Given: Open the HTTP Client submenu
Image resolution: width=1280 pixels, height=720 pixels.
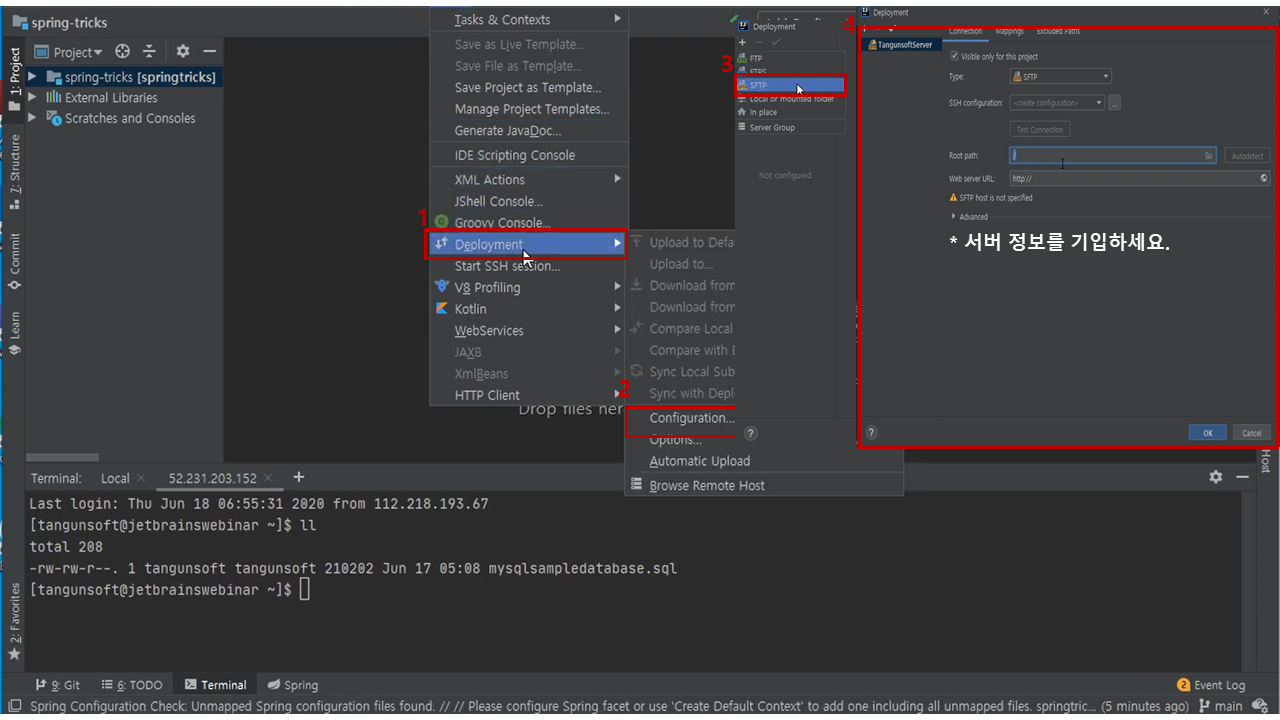Looking at the screenshot, I should 529,395.
